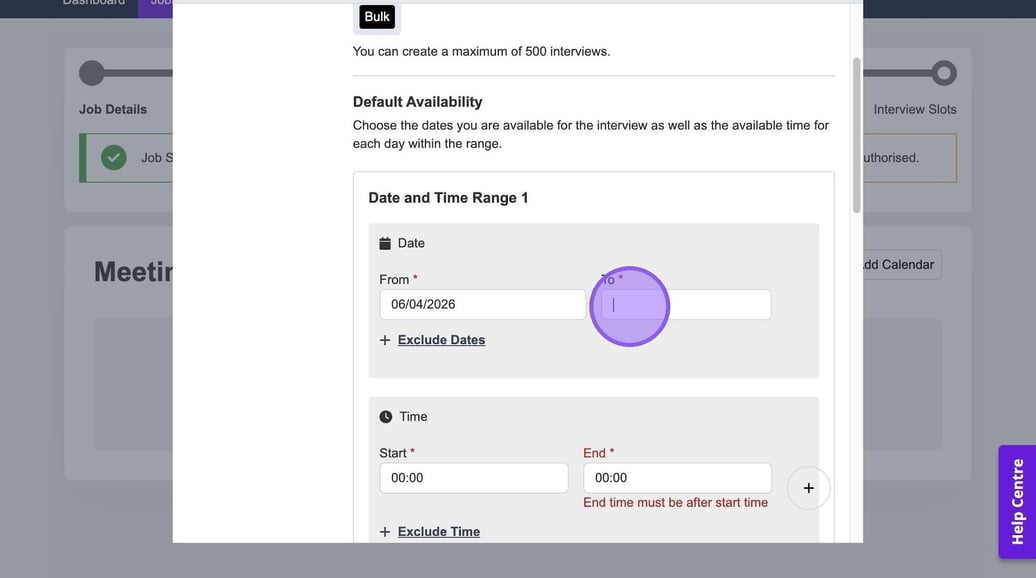Expand the Exclude Time link
The image size is (1036, 578).
coord(438,532)
